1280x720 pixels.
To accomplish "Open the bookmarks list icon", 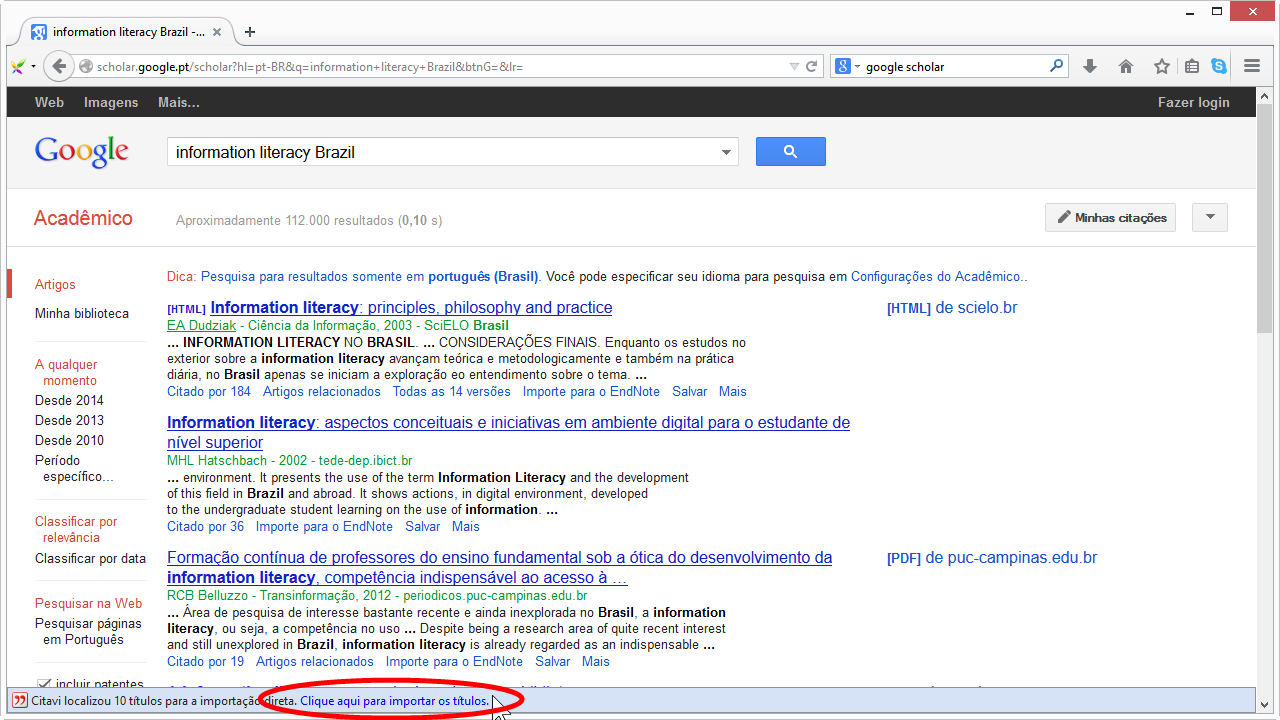I will click(1191, 67).
